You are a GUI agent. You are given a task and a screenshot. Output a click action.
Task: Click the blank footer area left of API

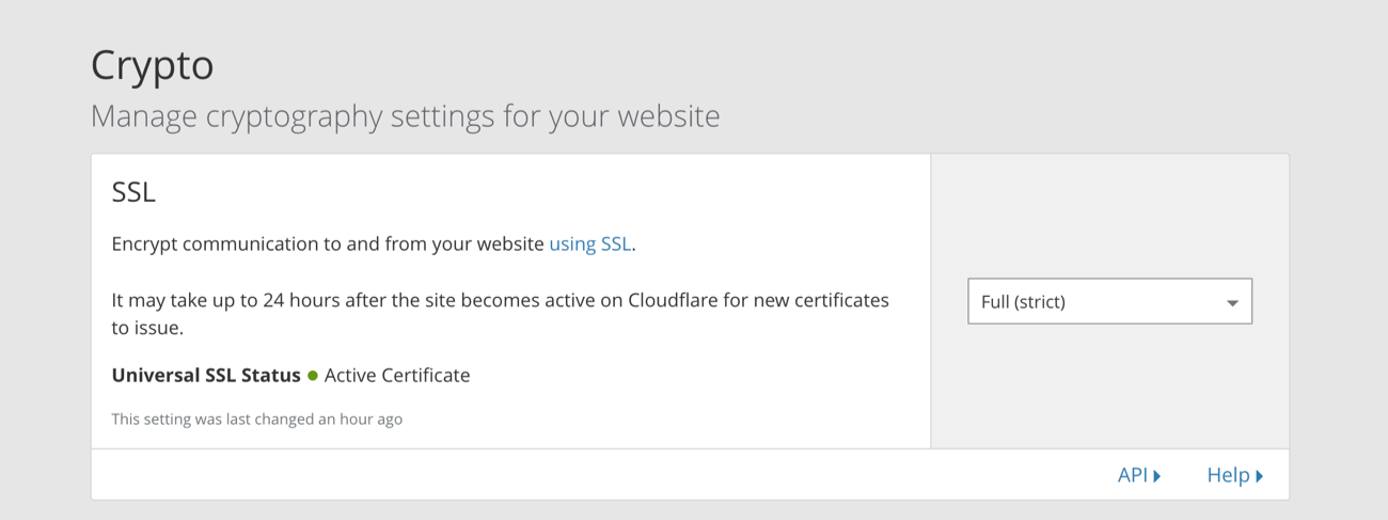[600, 475]
